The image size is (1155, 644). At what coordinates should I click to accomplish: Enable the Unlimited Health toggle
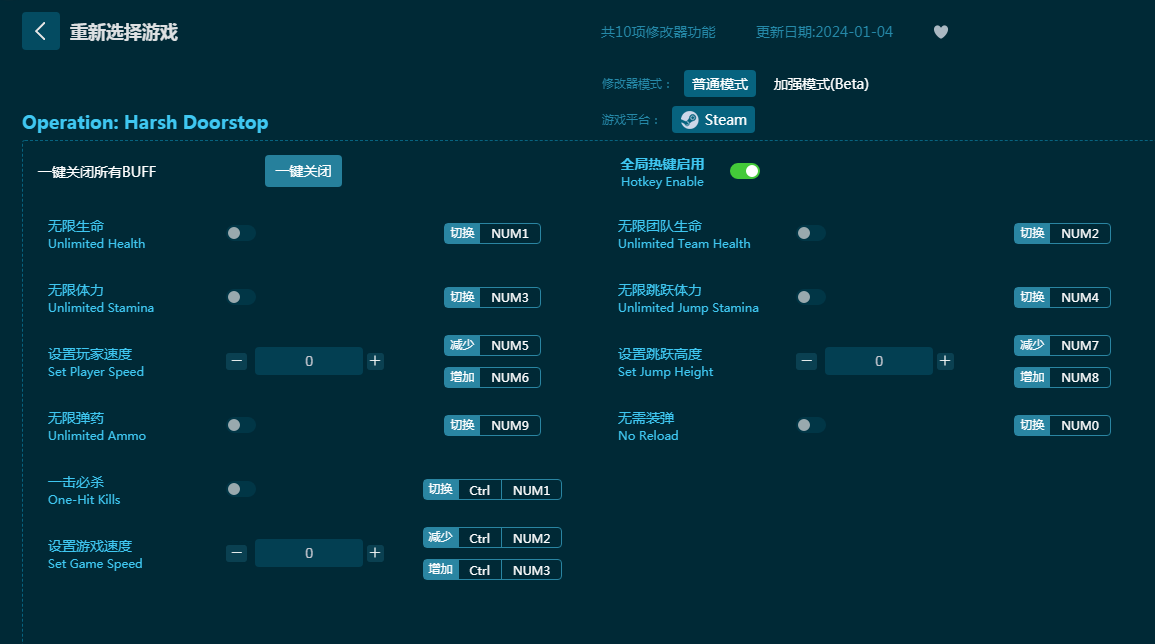click(x=240, y=233)
